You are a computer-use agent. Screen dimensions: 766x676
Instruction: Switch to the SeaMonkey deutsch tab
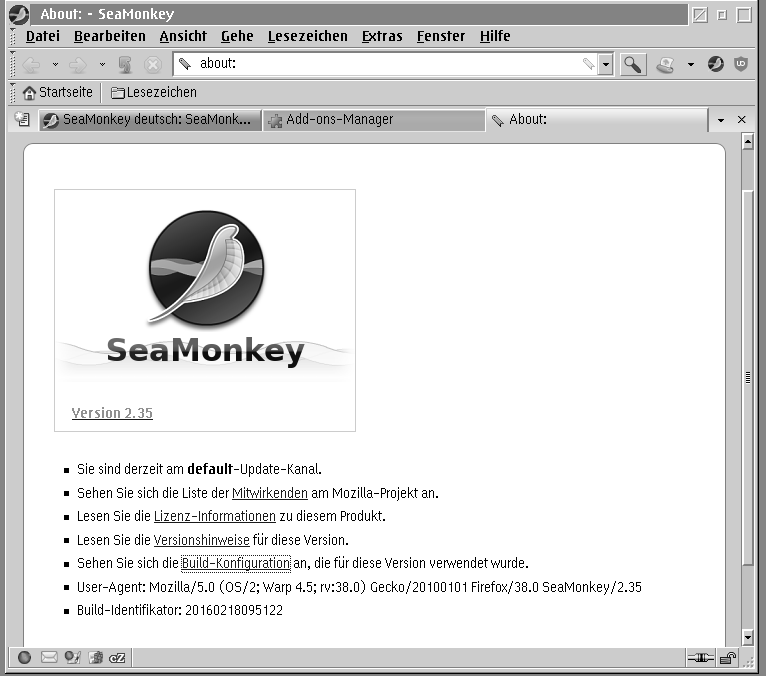pos(149,120)
